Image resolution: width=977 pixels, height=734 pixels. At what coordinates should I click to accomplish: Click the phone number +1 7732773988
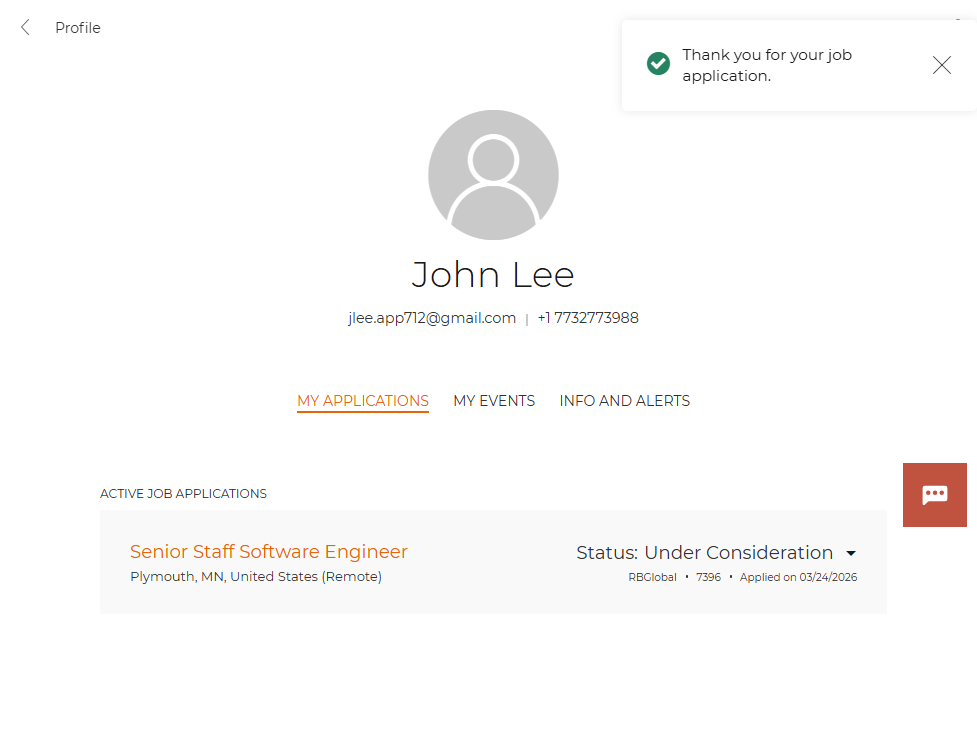588,318
